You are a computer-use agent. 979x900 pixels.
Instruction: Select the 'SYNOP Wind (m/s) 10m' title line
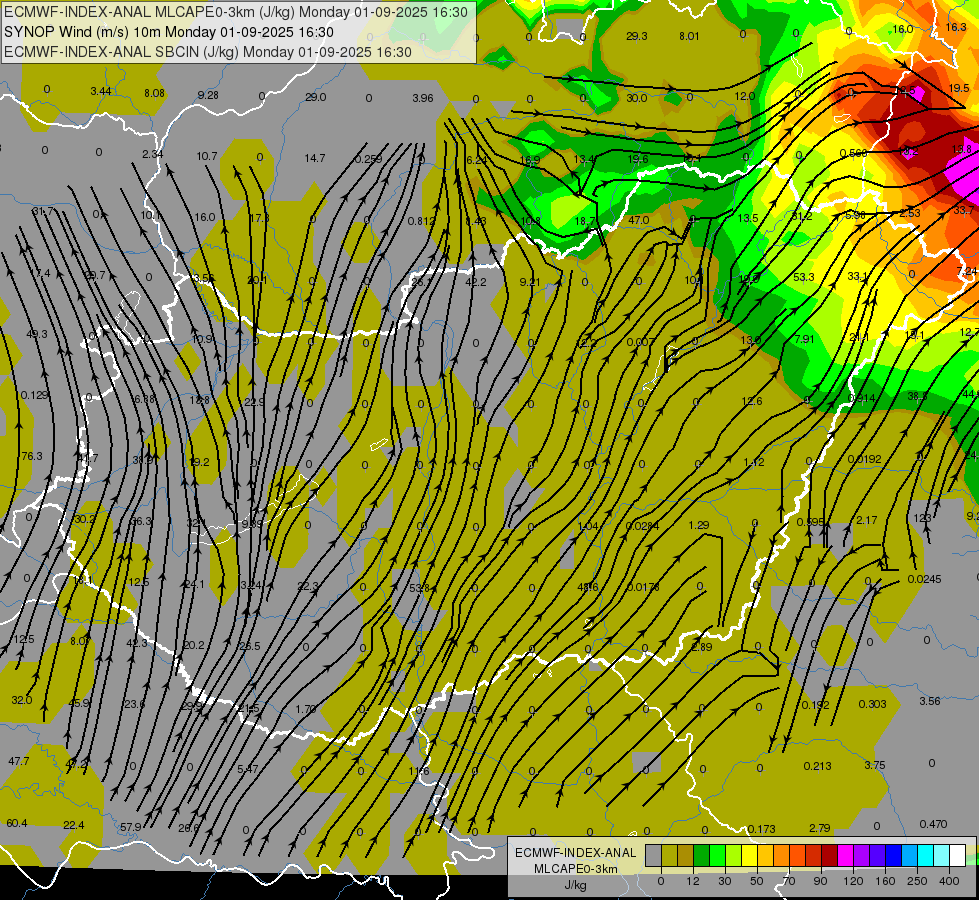click(x=169, y=32)
